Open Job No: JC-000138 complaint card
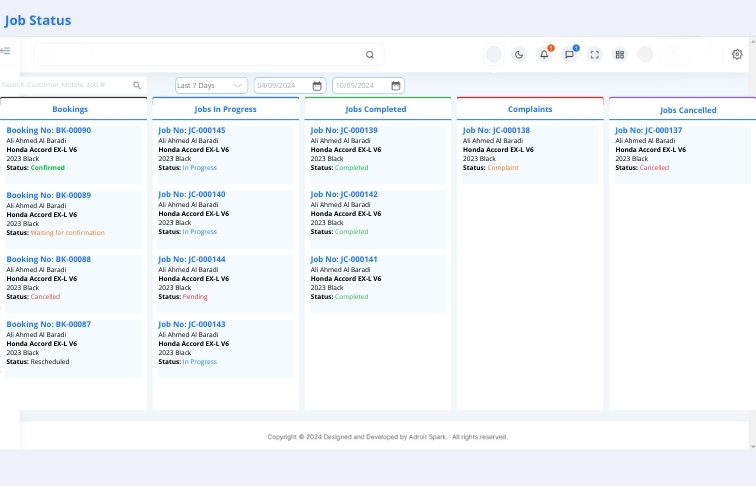This screenshot has width=756, height=486. pyautogui.click(x=496, y=130)
